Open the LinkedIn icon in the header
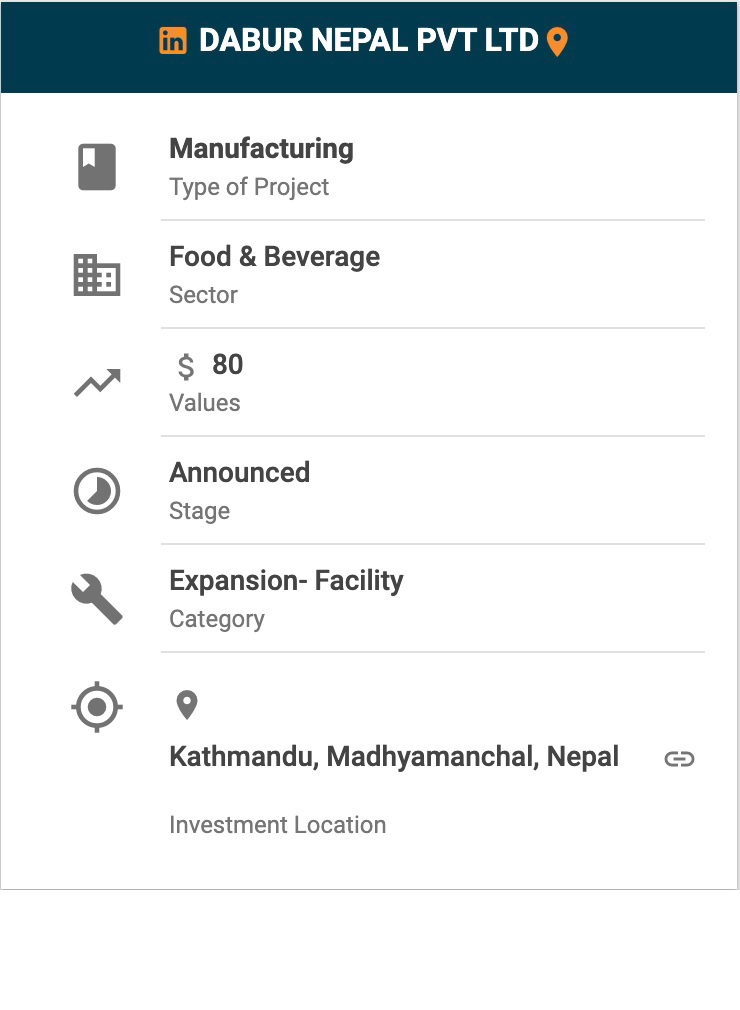 (173, 41)
